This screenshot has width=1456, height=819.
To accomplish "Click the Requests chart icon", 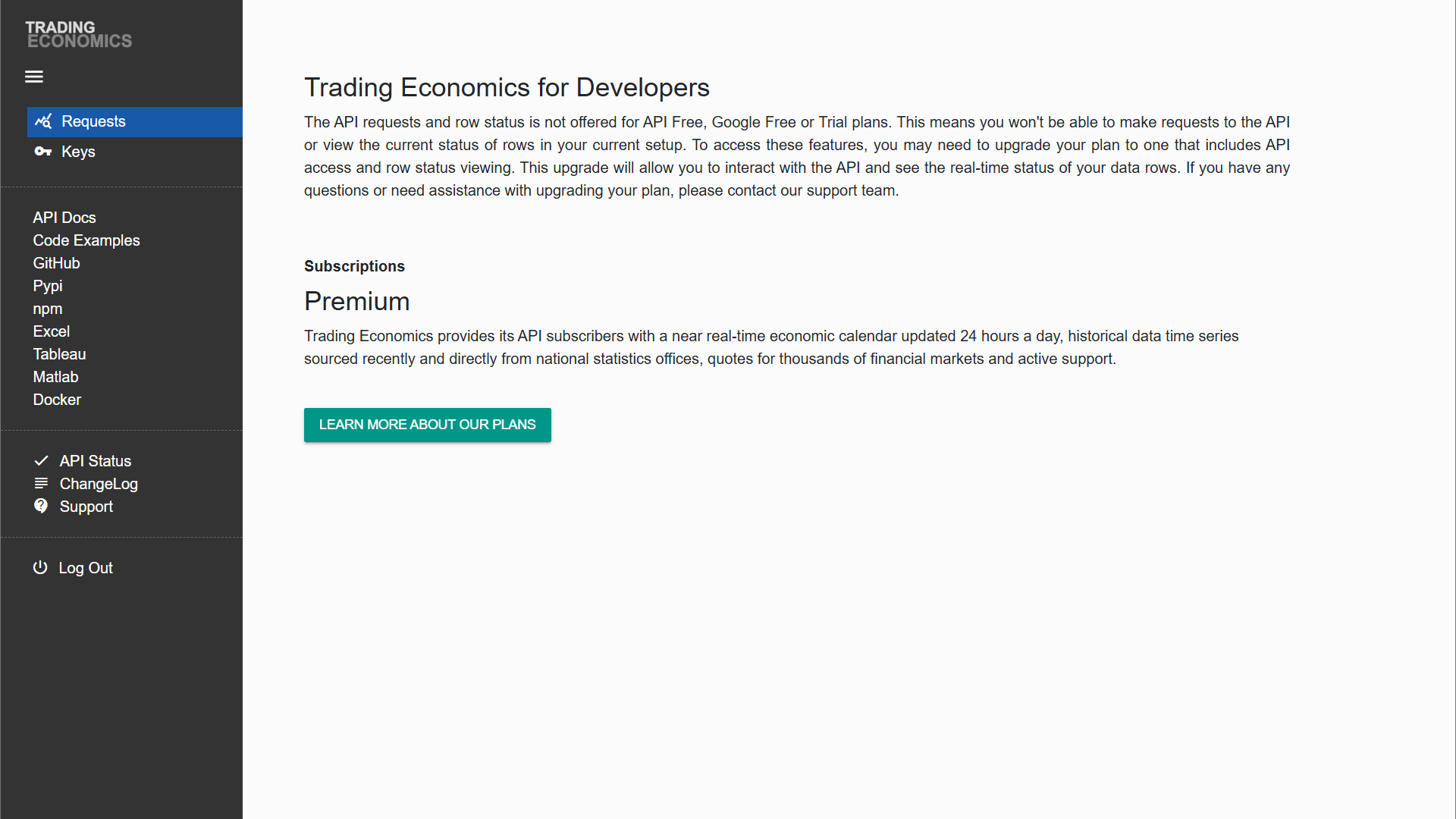I will click(x=43, y=121).
